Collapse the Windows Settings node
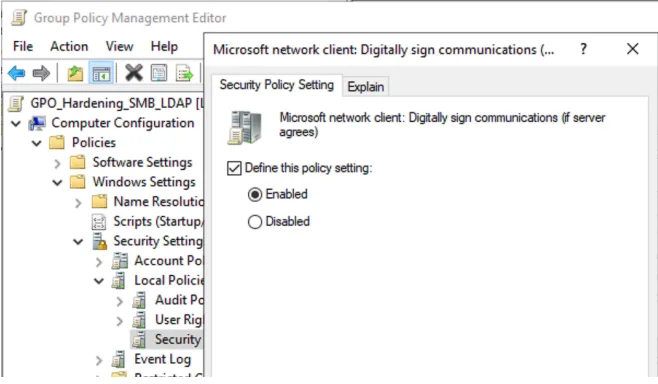 tap(57, 183)
